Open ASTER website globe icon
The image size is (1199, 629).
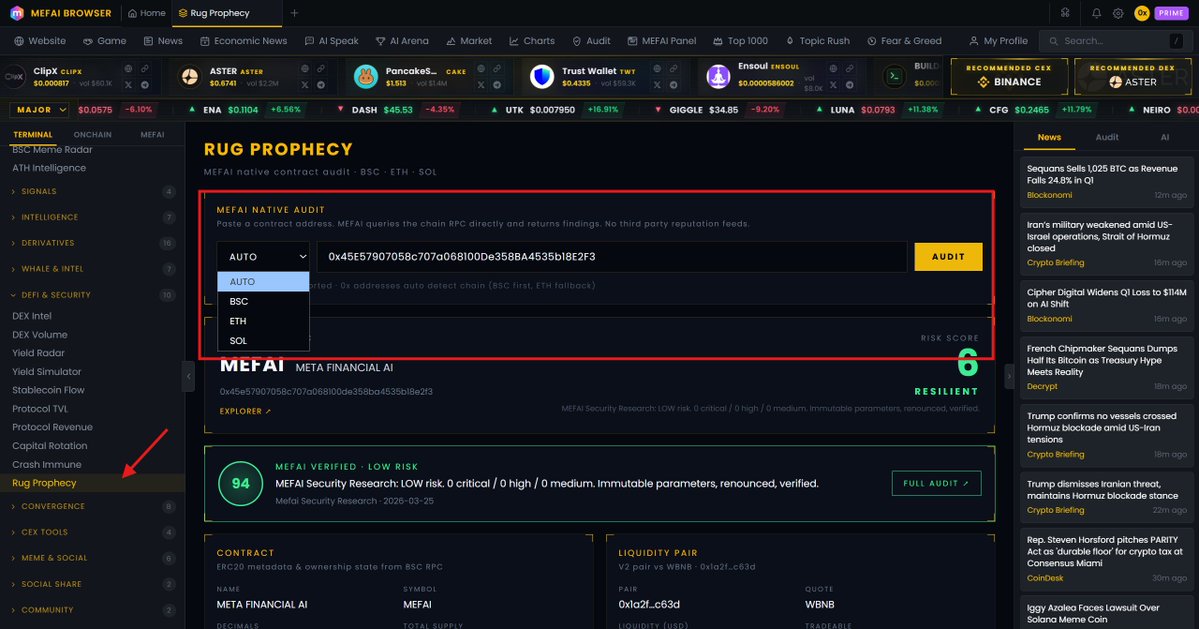pyautogui.click(x=304, y=69)
